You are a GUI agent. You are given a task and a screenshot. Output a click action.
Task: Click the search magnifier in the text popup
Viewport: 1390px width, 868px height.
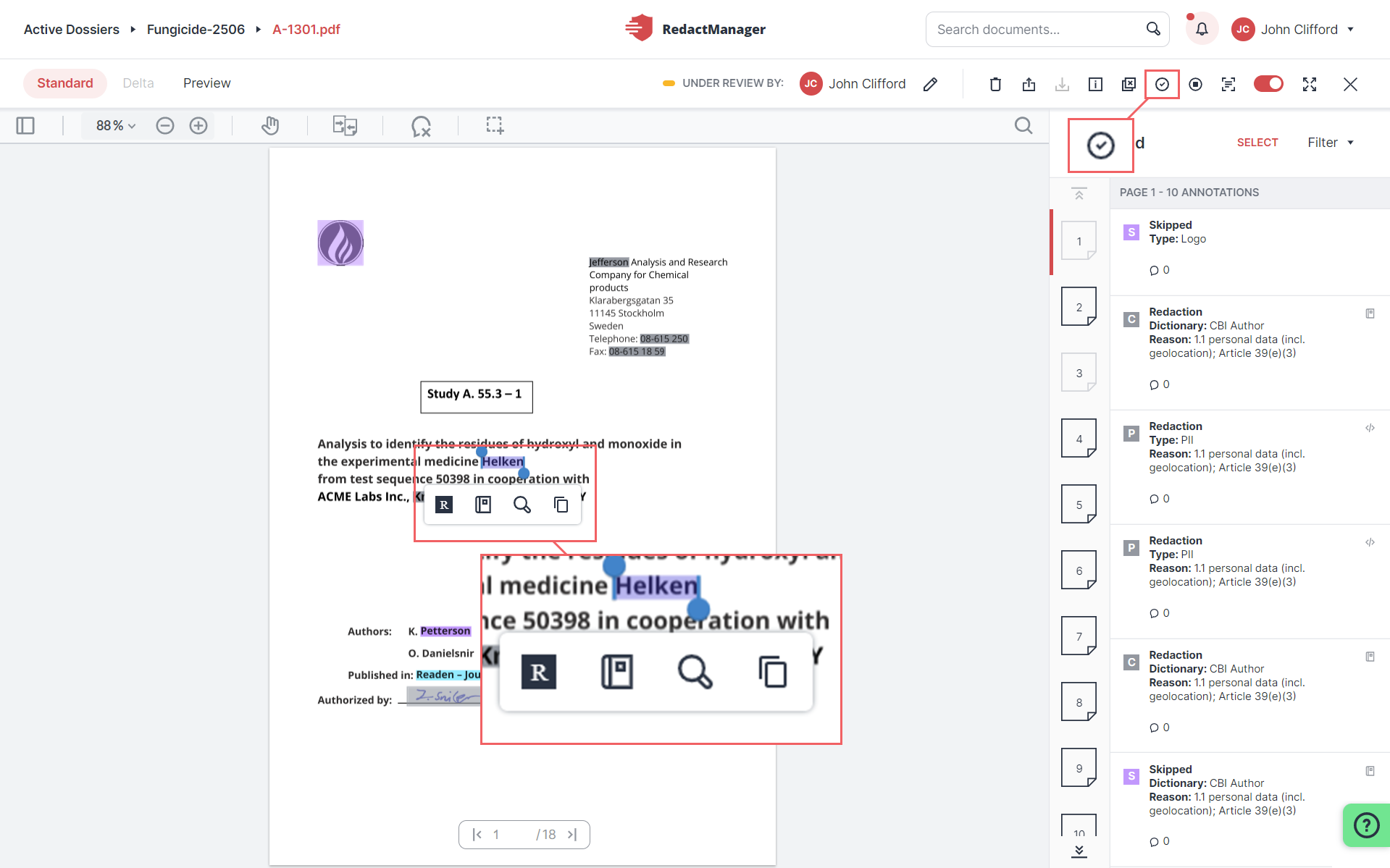coord(522,505)
